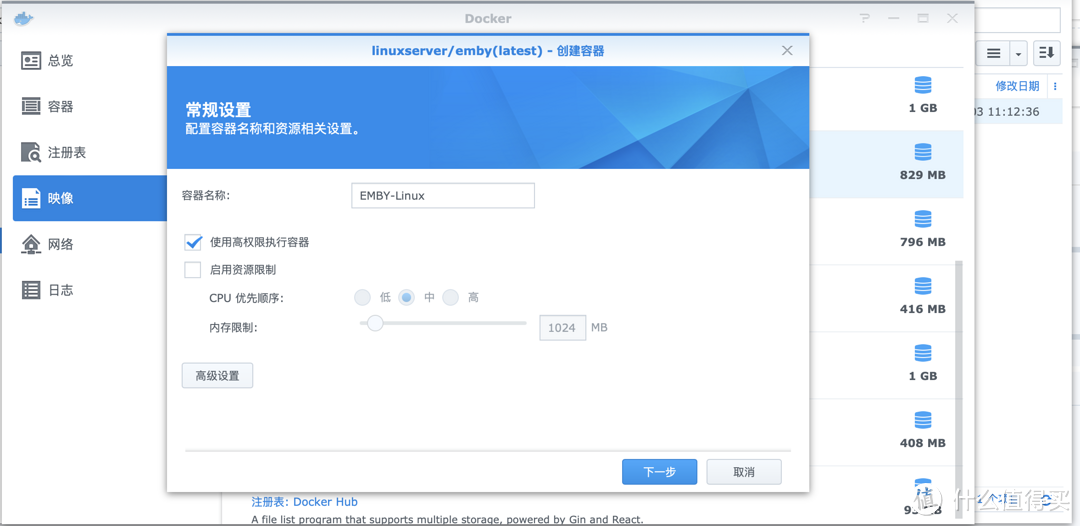
Task: Open the 日志 log section
Action: point(90,290)
